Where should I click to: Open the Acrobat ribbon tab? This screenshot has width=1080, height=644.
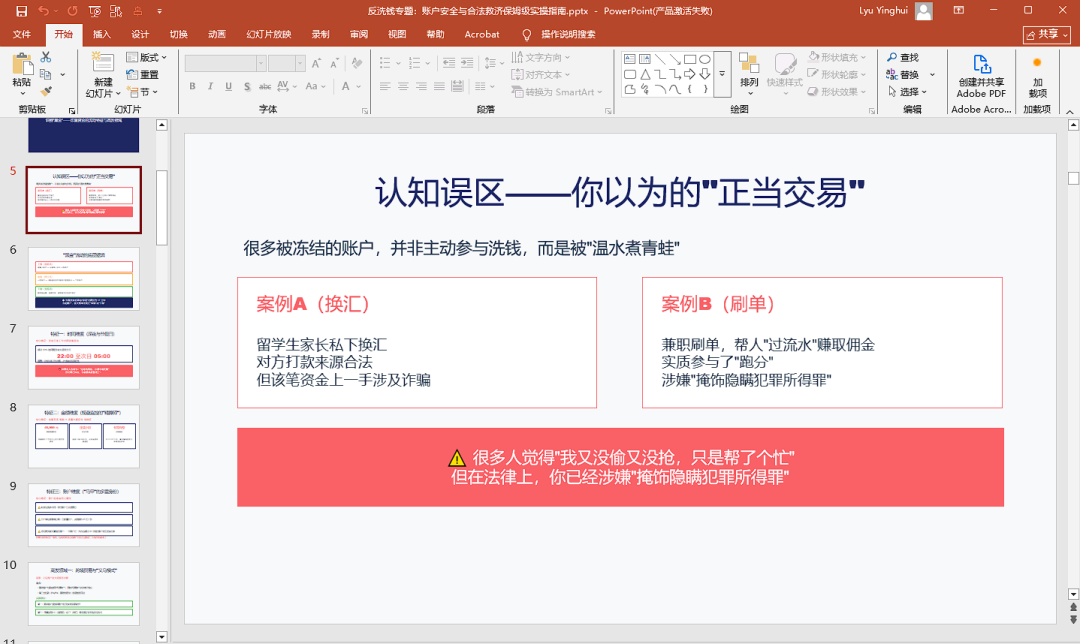click(482, 34)
